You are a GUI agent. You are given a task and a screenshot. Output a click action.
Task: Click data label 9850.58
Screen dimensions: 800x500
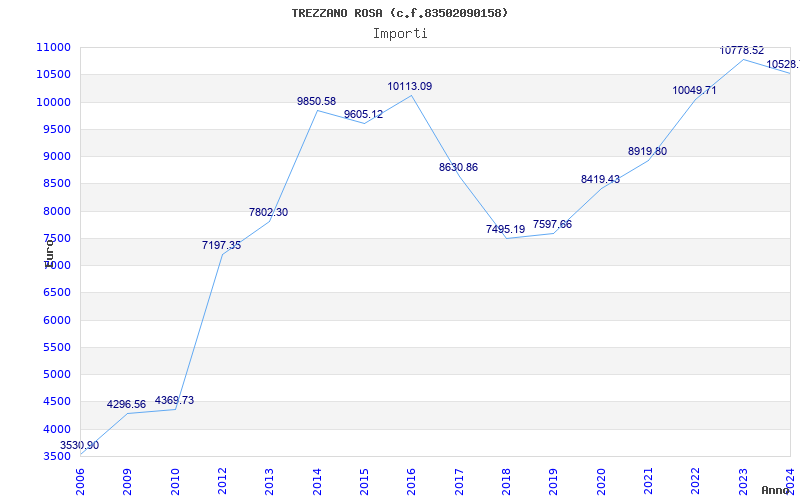coord(316,102)
